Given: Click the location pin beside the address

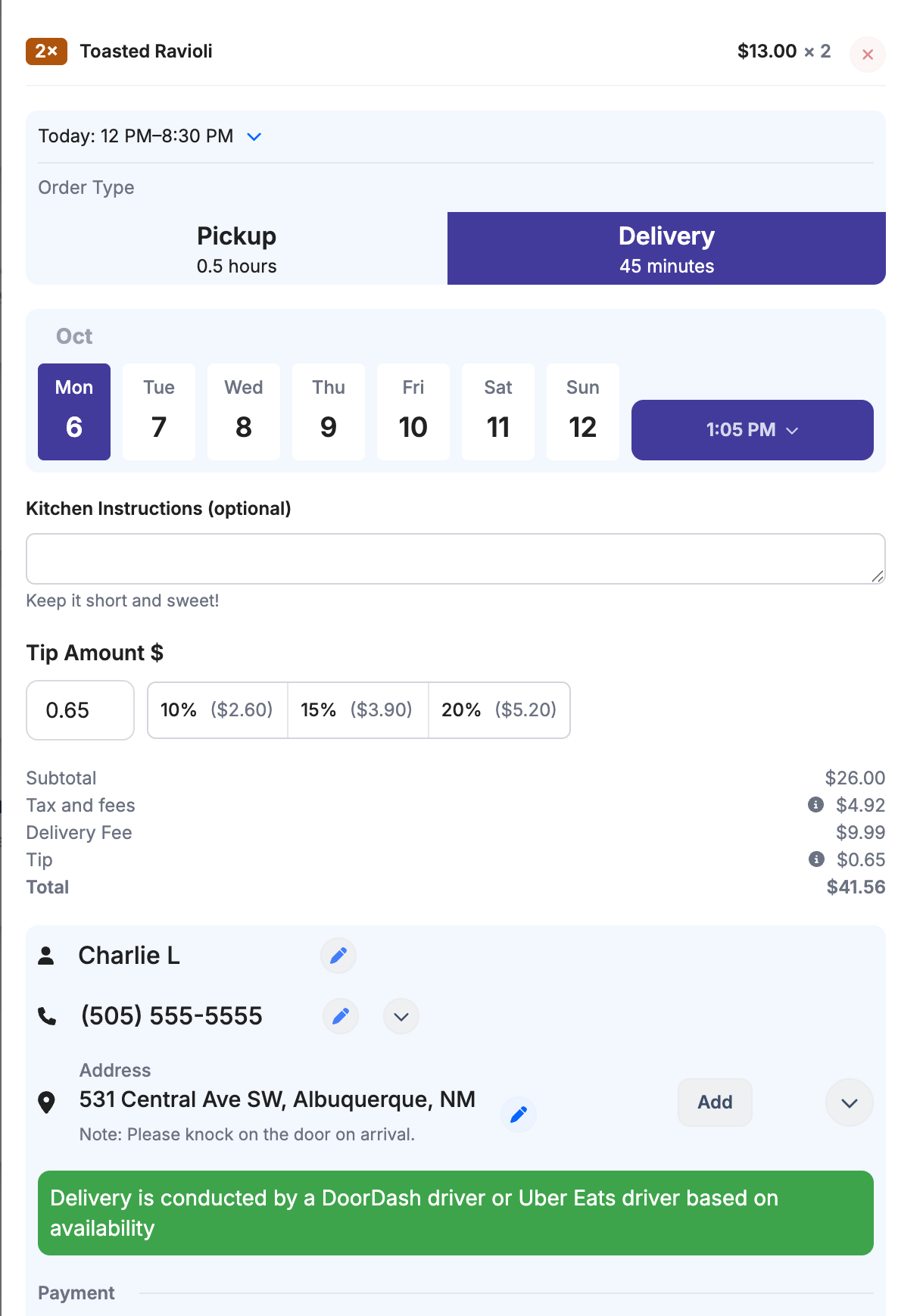Looking at the screenshot, I should click(47, 1103).
